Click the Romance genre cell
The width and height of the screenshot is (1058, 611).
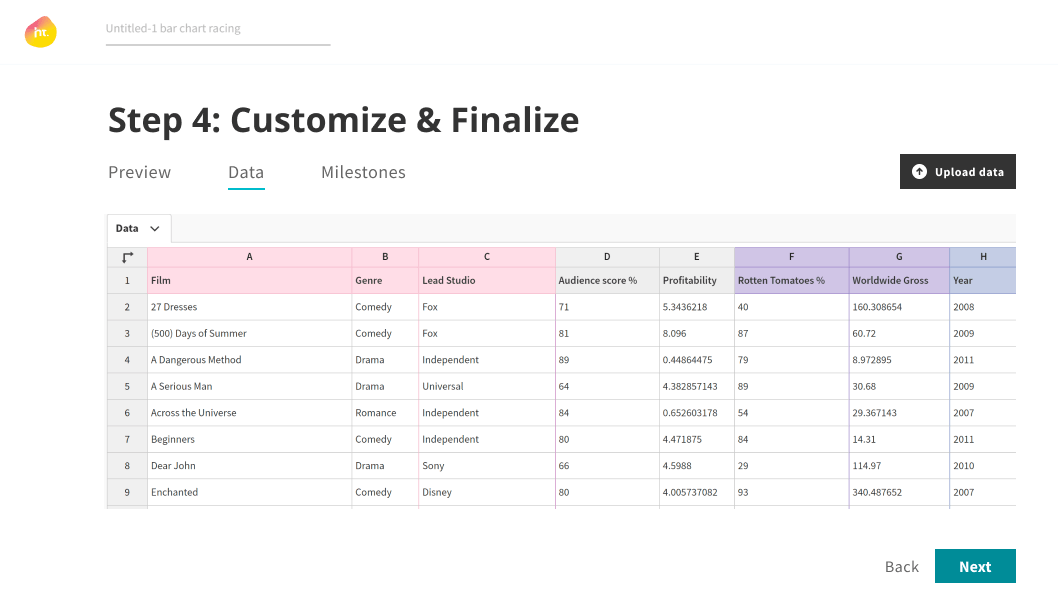pos(385,413)
